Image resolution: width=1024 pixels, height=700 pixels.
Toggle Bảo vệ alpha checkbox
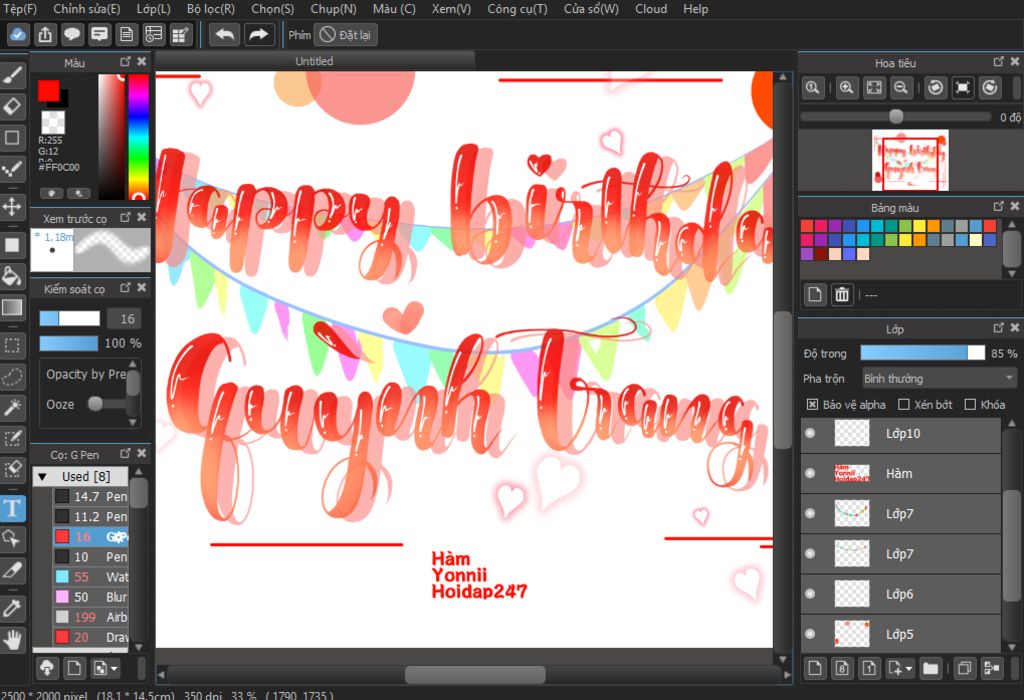click(x=812, y=404)
